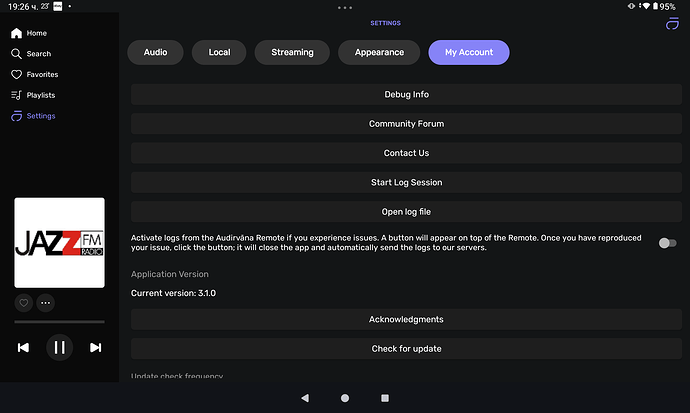Click Open log file
This screenshot has height=413, width=690.
(406, 212)
